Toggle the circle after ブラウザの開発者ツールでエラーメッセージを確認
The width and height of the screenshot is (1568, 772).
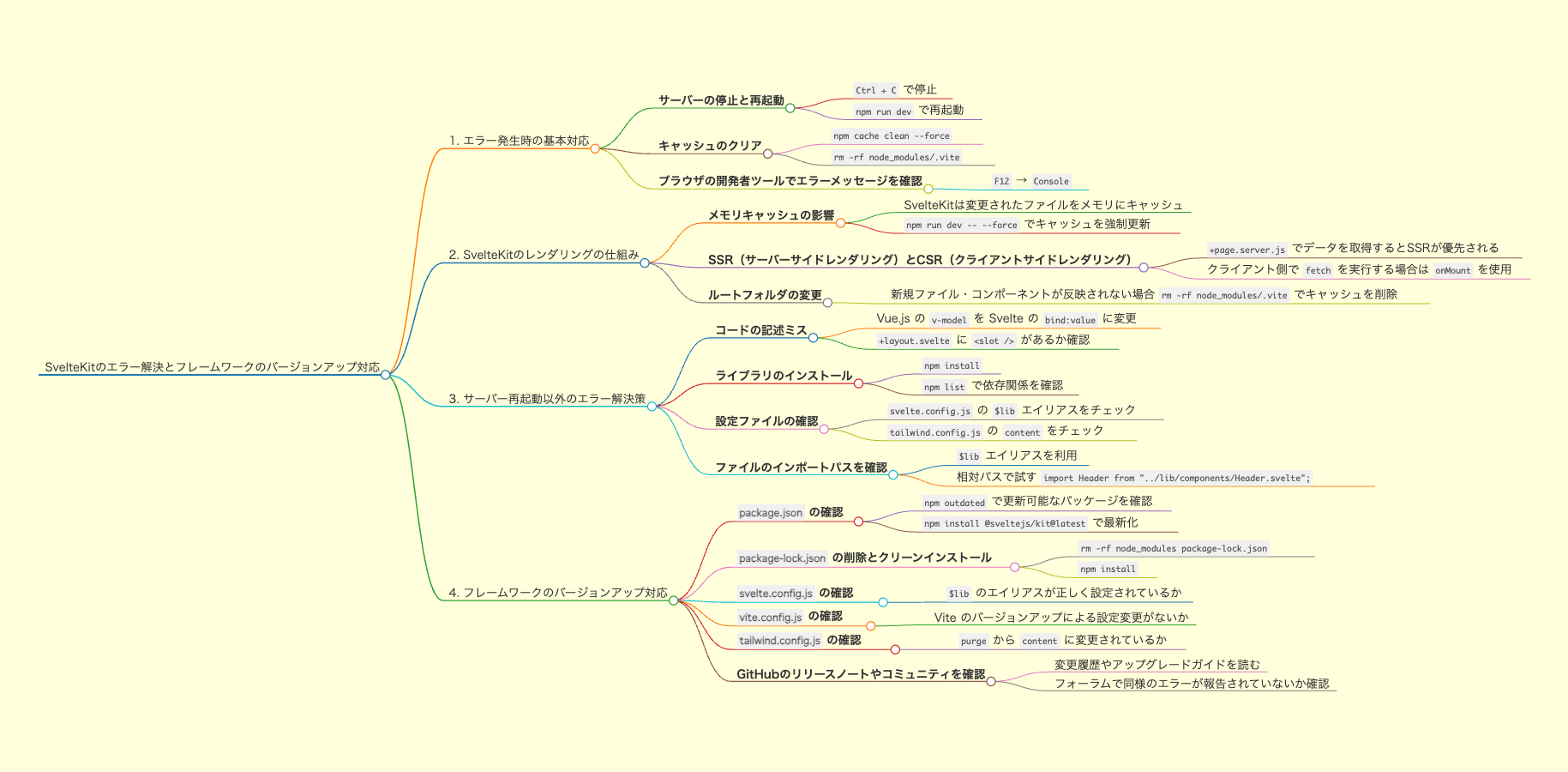tap(928, 189)
